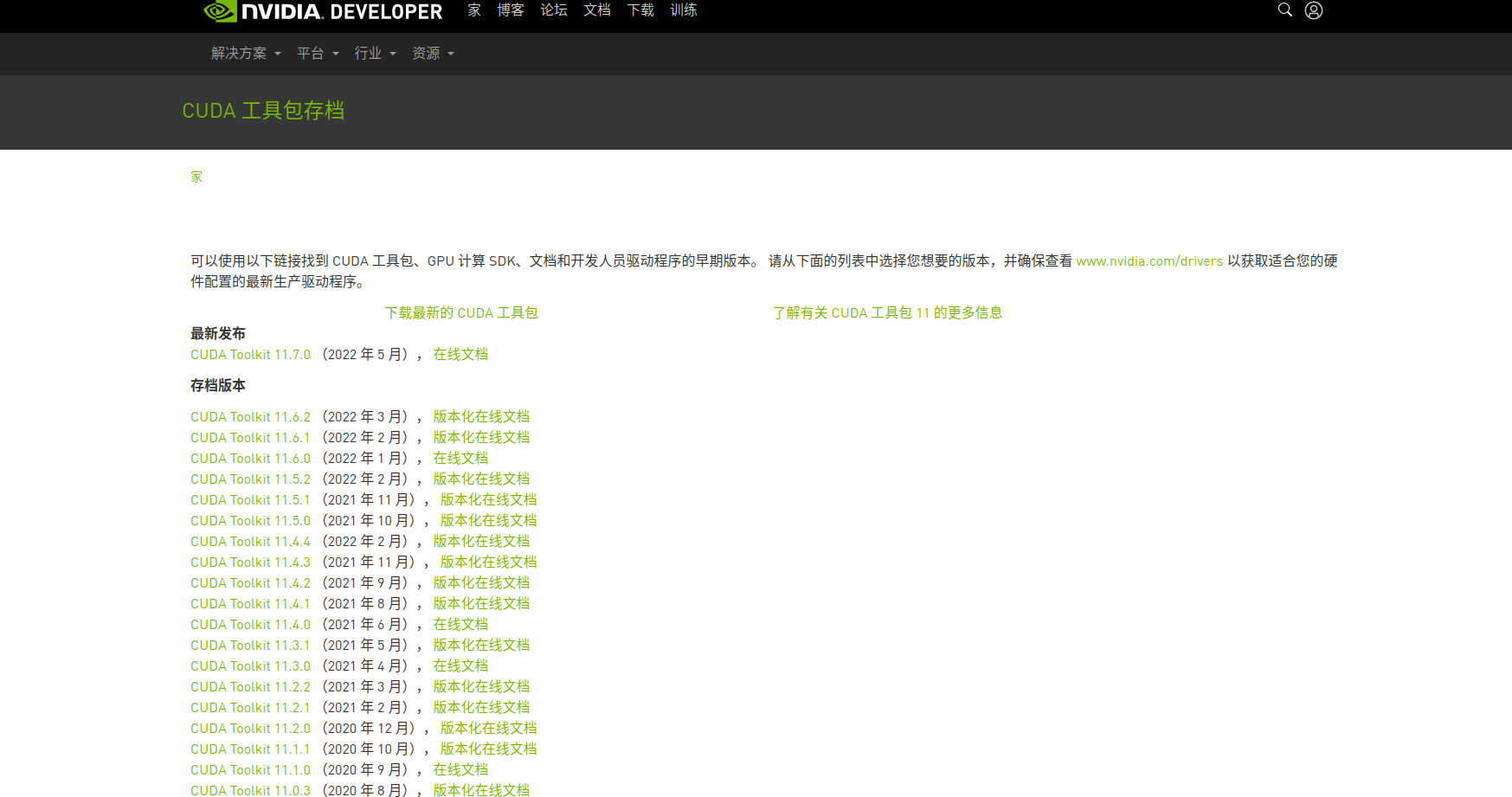Screen dimensions: 1512x797
Task: Click 下载最新的 CUDA 工具包 link
Action: [462, 312]
